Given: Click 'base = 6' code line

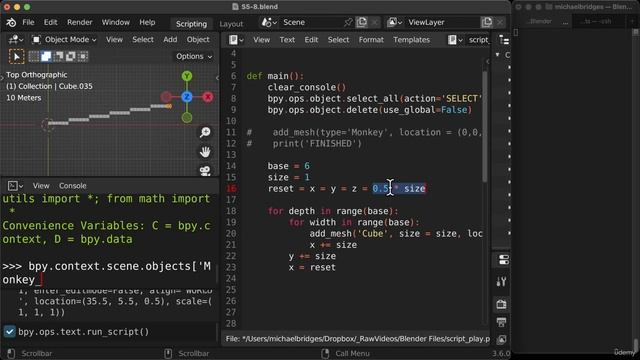Looking at the screenshot, I should pos(289,166).
